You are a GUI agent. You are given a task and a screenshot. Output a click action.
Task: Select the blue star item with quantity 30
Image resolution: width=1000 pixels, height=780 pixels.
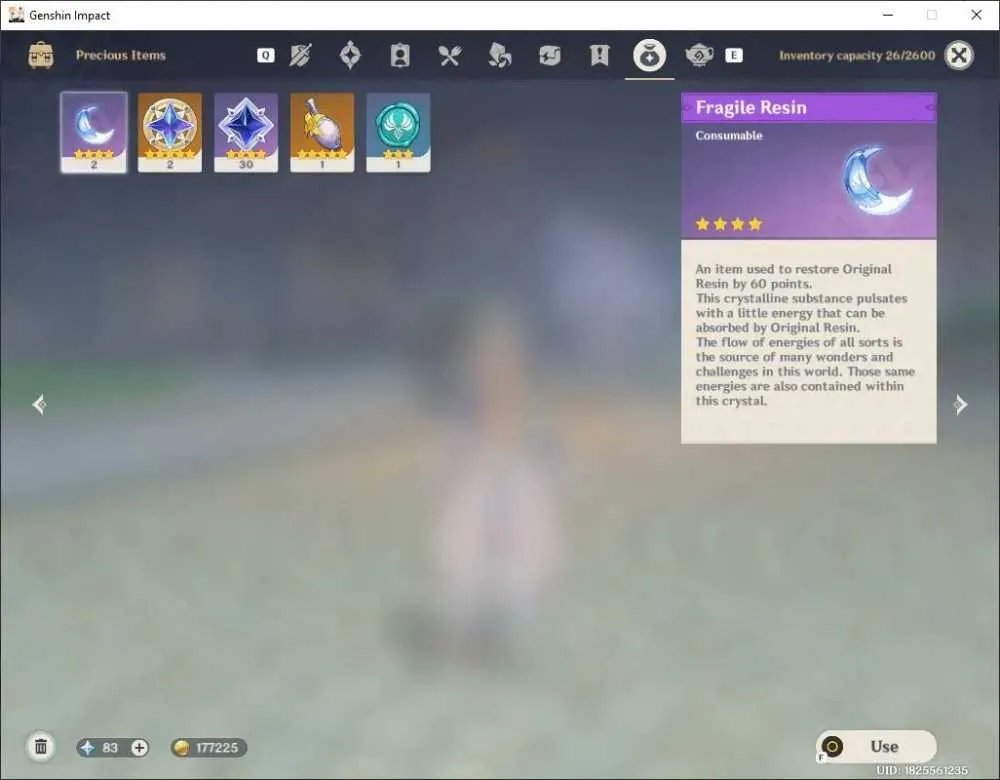click(246, 132)
